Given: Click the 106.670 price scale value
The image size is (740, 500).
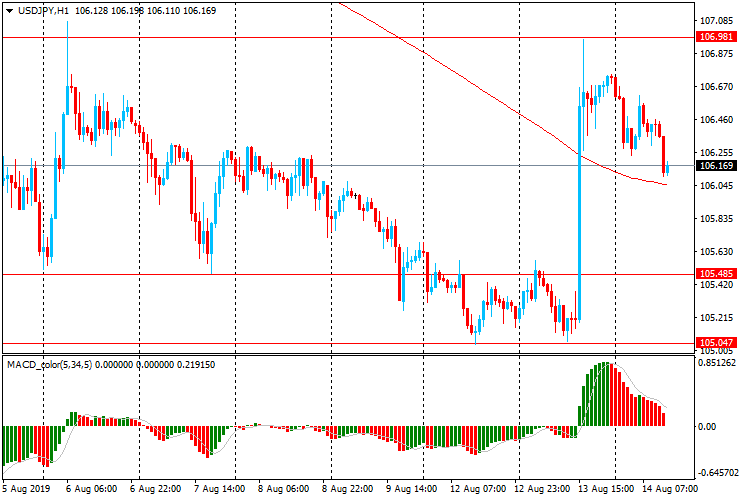Looking at the screenshot, I should tap(716, 87).
